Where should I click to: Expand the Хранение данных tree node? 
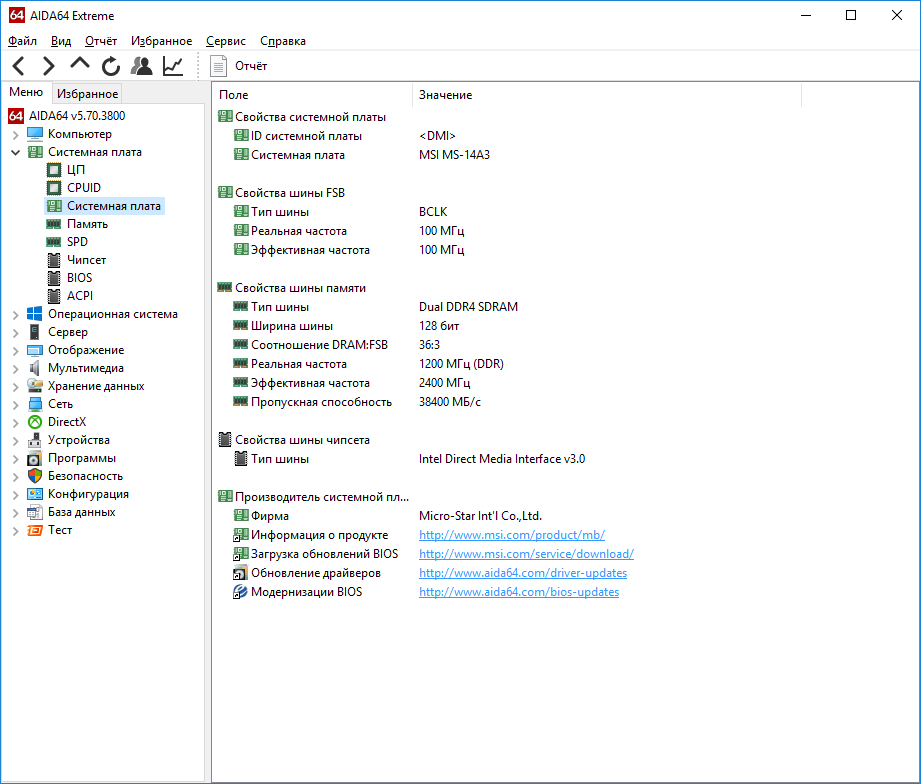16,387
